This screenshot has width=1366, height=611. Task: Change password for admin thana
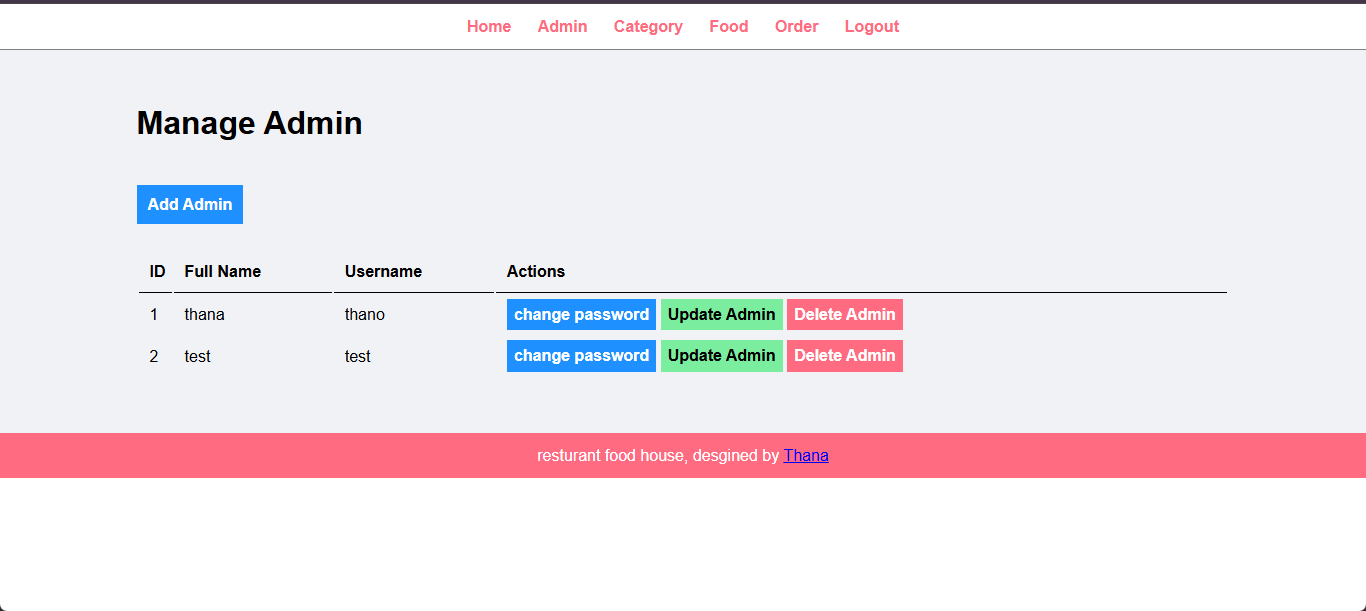[581, 314]
